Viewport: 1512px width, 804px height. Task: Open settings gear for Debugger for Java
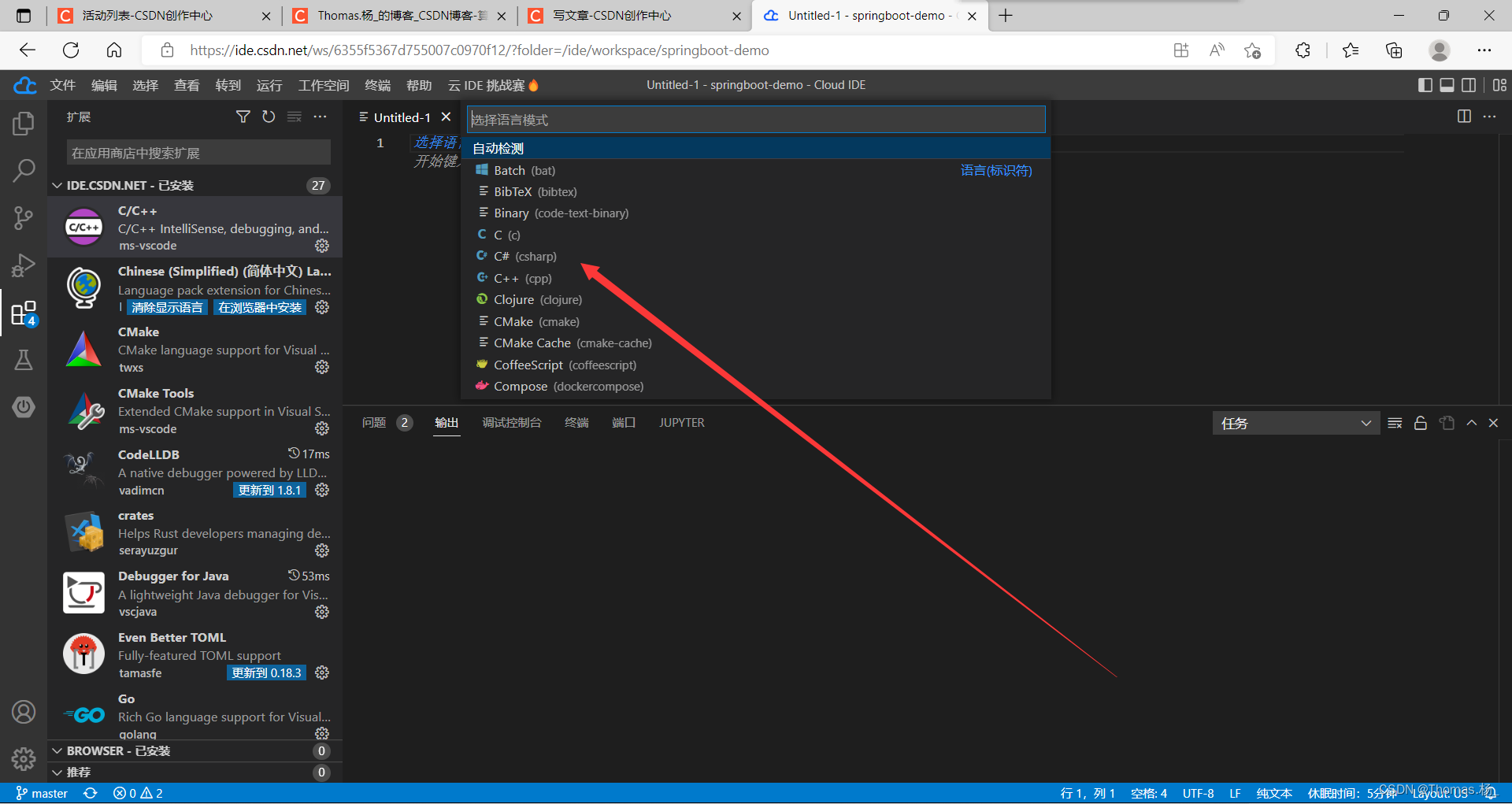pyautogui.click(x=322, y=612)
